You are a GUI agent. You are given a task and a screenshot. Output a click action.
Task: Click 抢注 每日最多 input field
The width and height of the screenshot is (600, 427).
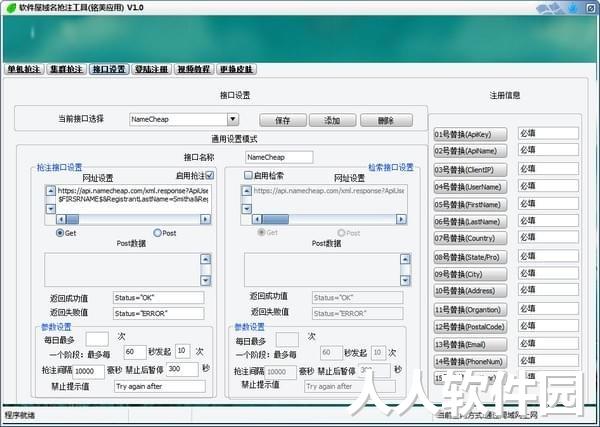(97, 339)
